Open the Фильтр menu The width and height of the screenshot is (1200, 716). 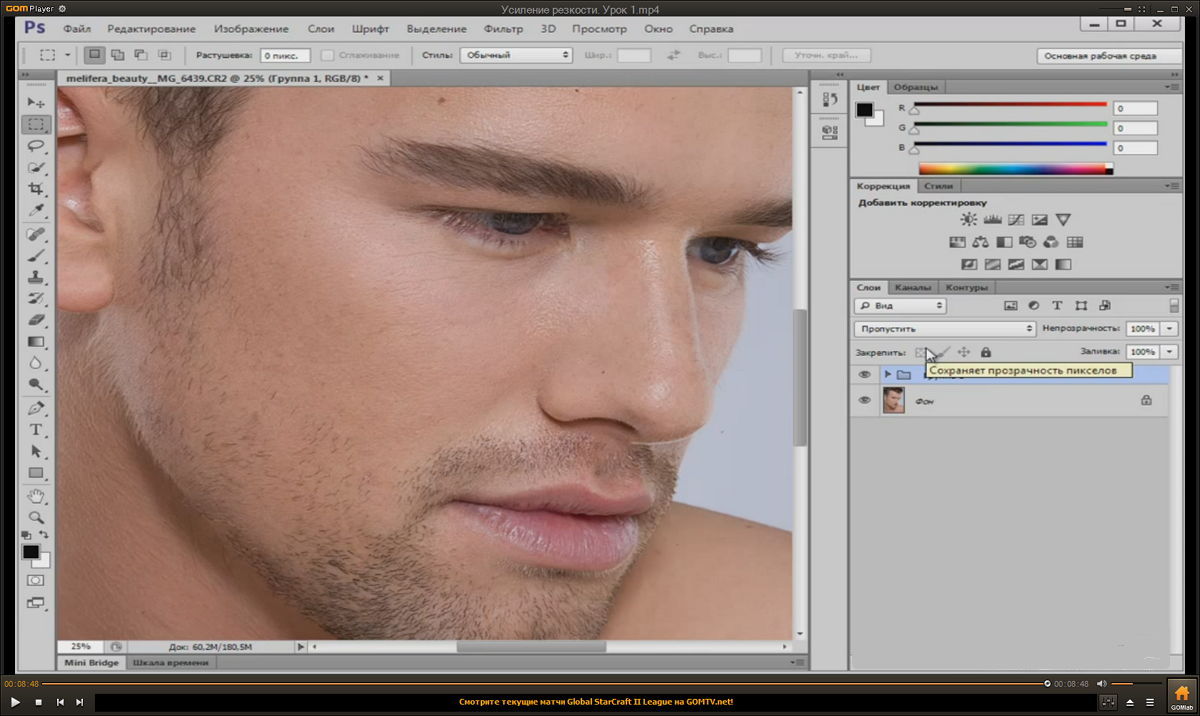point(503,29)
